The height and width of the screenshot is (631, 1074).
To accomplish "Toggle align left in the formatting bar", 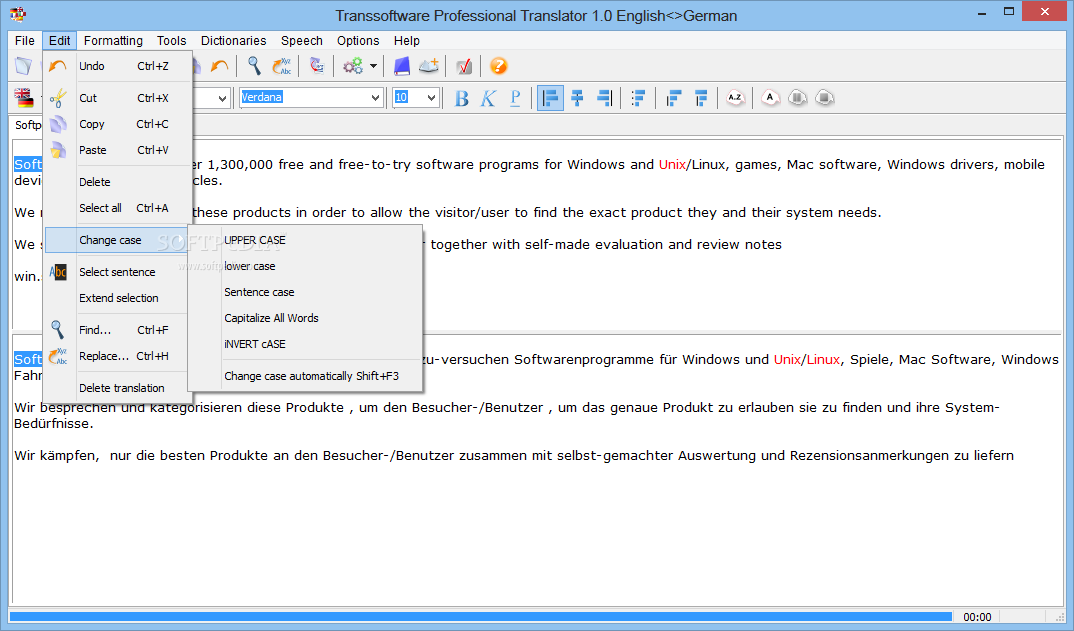I will pyautogui.click(x=550, y=98).
